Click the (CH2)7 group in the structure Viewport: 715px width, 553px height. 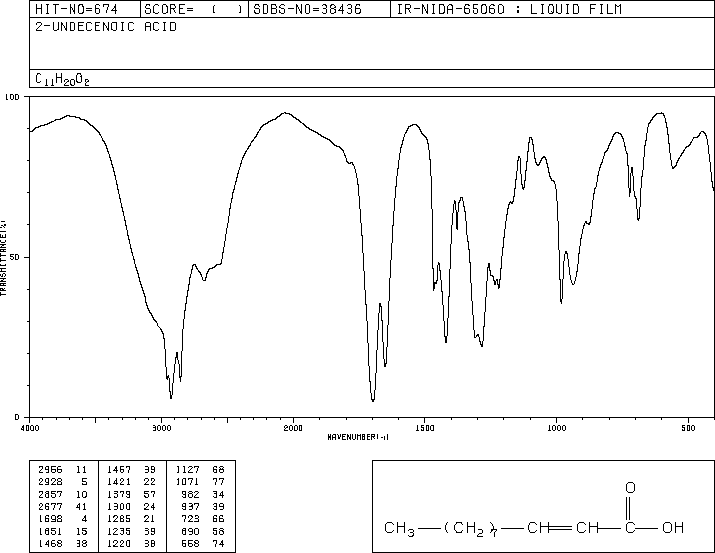pyautogui.click(x=470, y=528)
